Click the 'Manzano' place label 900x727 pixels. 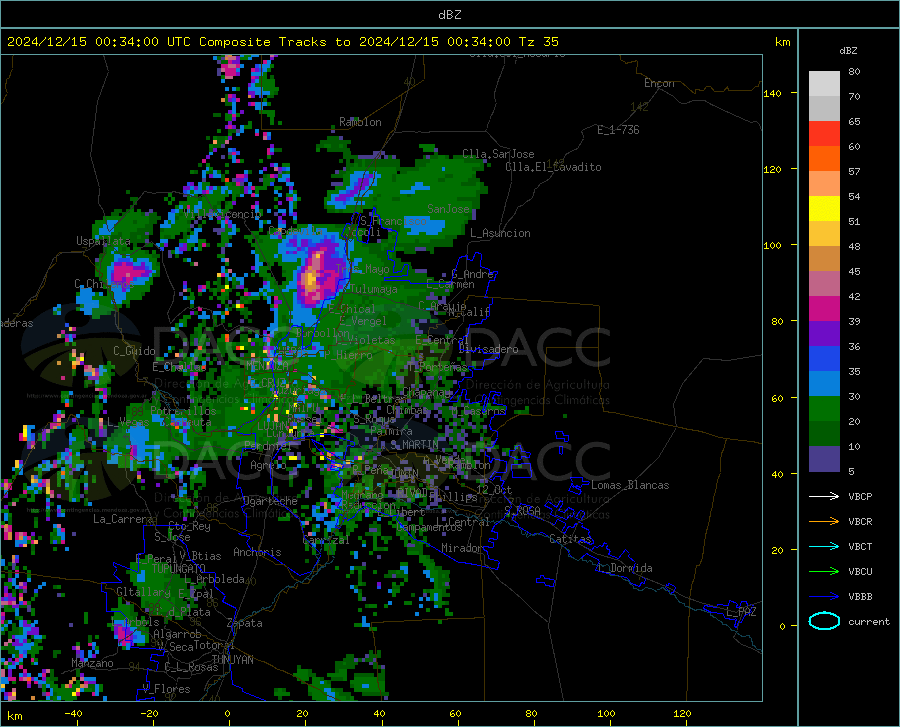pos(92,663)
